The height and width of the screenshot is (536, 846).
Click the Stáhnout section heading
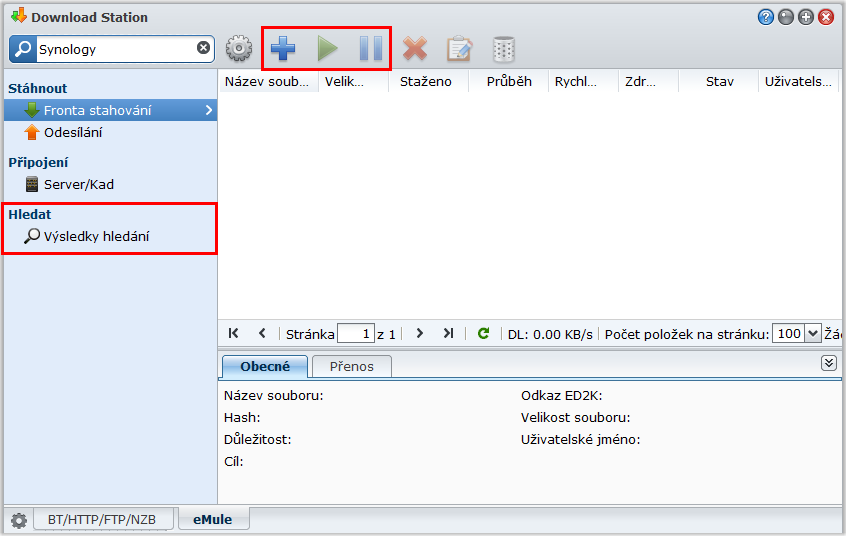point(38,89)
